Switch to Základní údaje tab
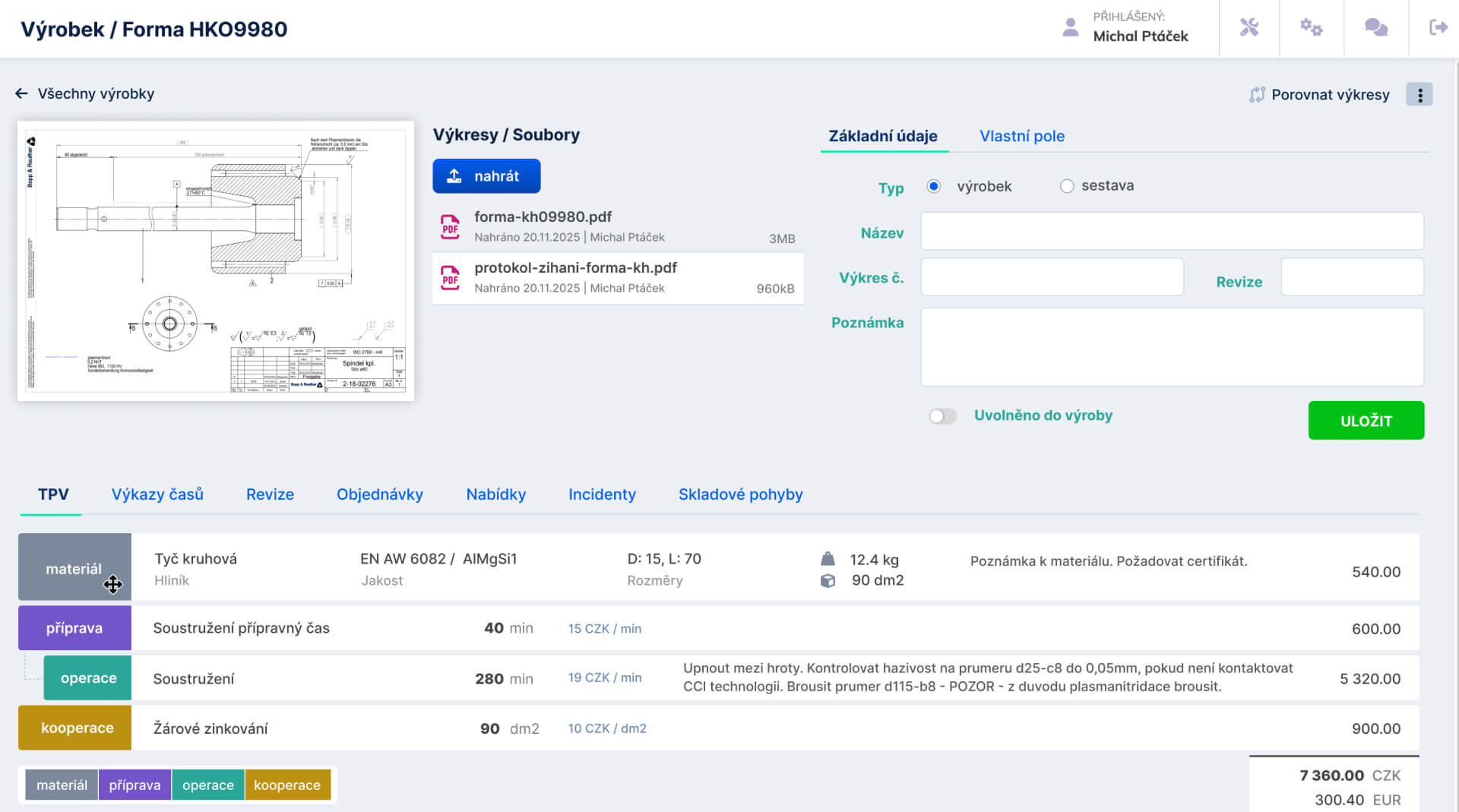 (x=883, y=136)
